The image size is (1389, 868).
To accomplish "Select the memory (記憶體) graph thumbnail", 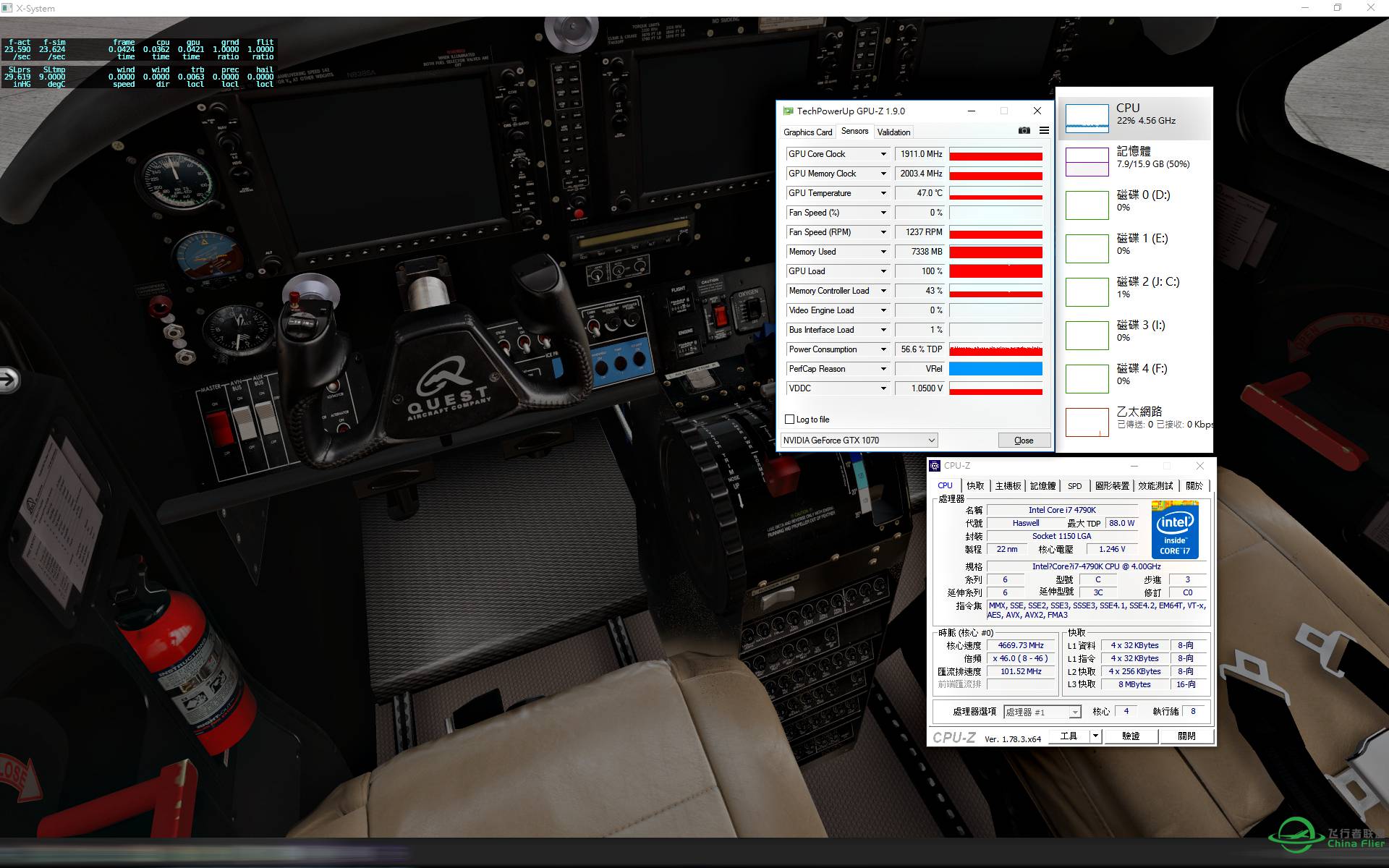I will (x=1087, y=161).
